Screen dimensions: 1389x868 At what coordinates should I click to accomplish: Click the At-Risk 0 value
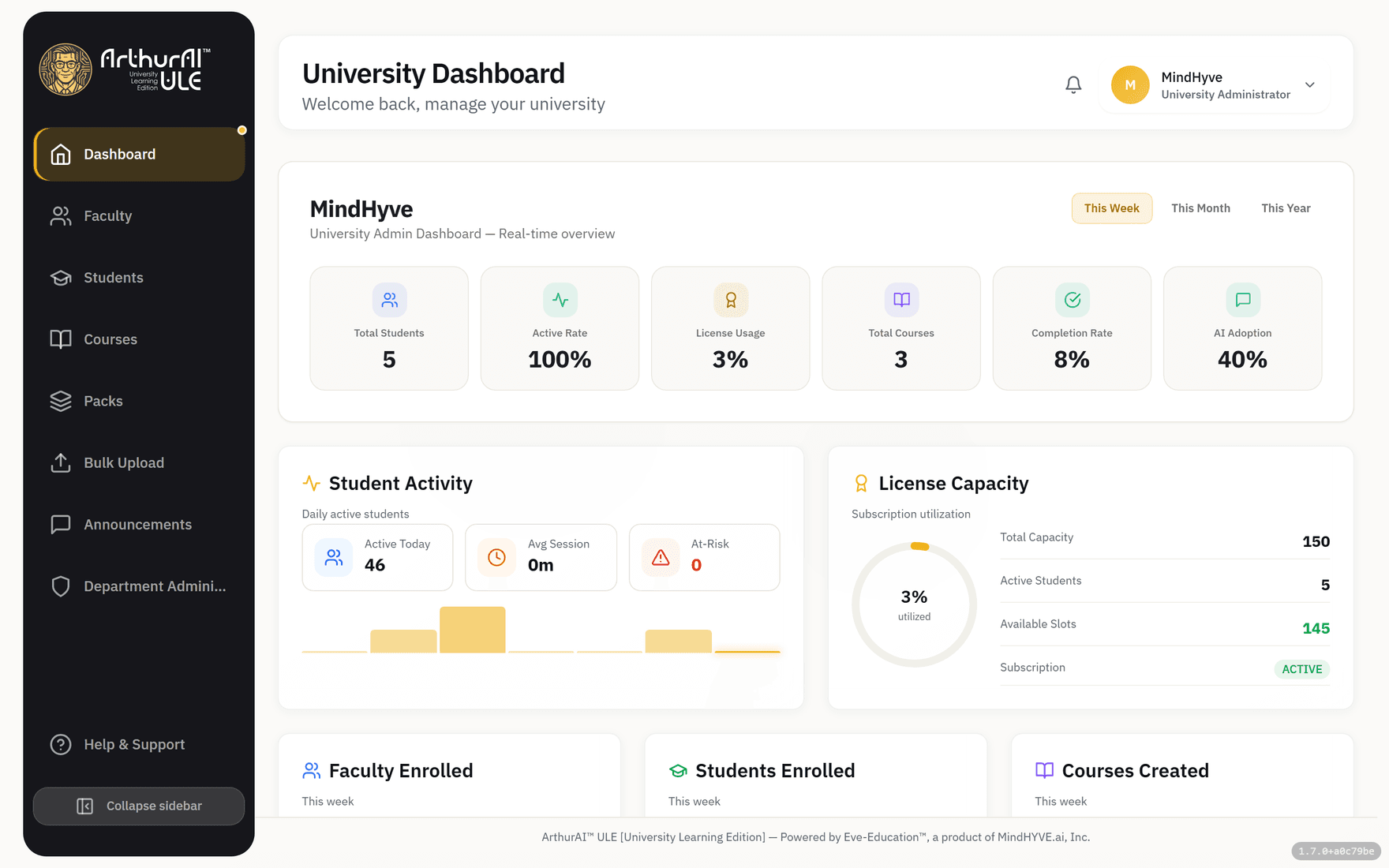point(696,565)
